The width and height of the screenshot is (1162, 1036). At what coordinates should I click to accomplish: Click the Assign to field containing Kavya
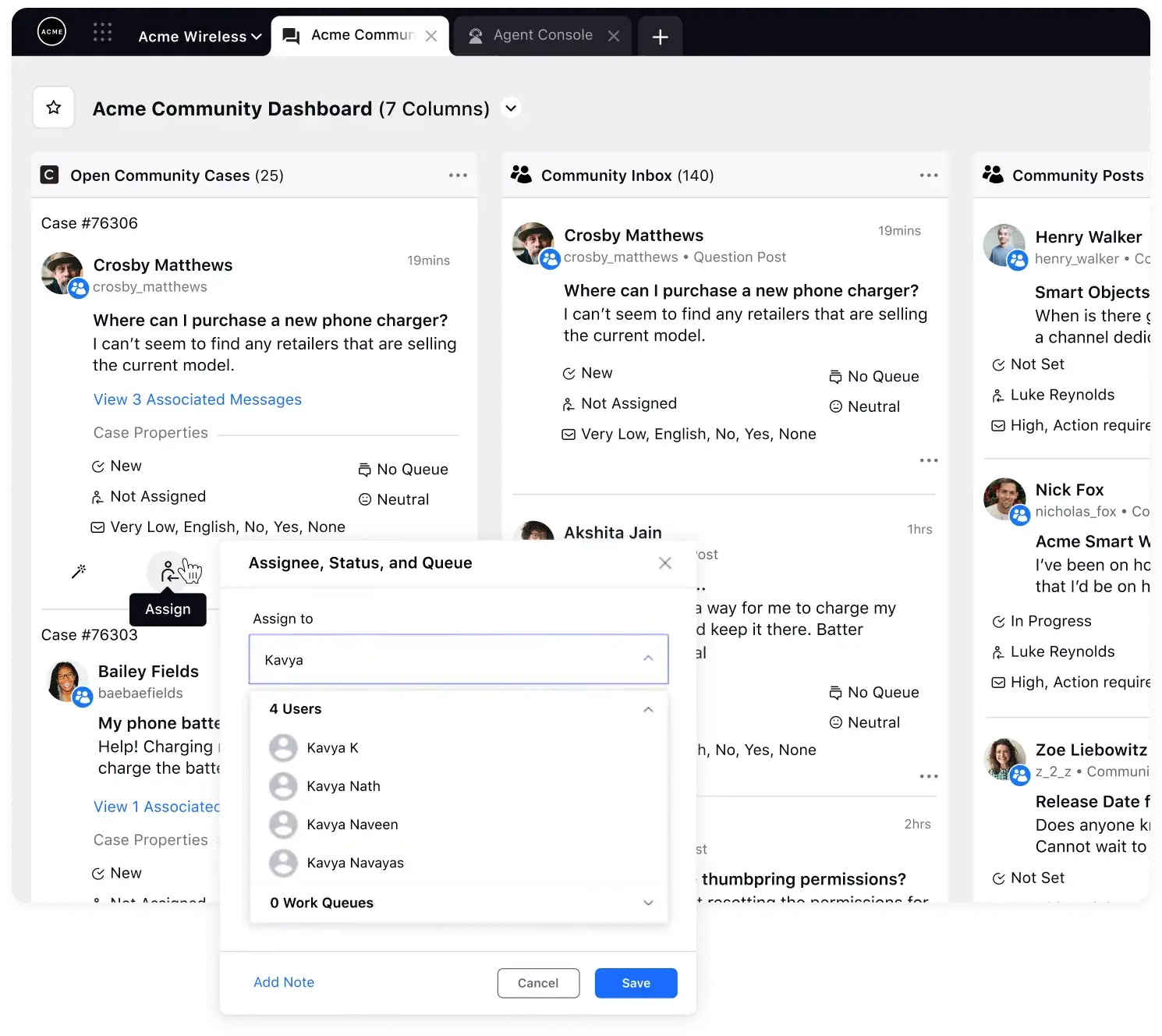(x=459, y=659)
